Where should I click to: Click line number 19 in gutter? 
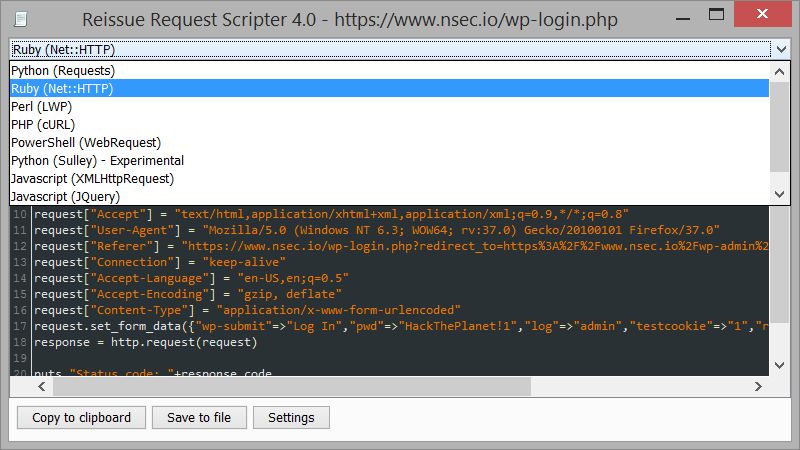[20, 358]
